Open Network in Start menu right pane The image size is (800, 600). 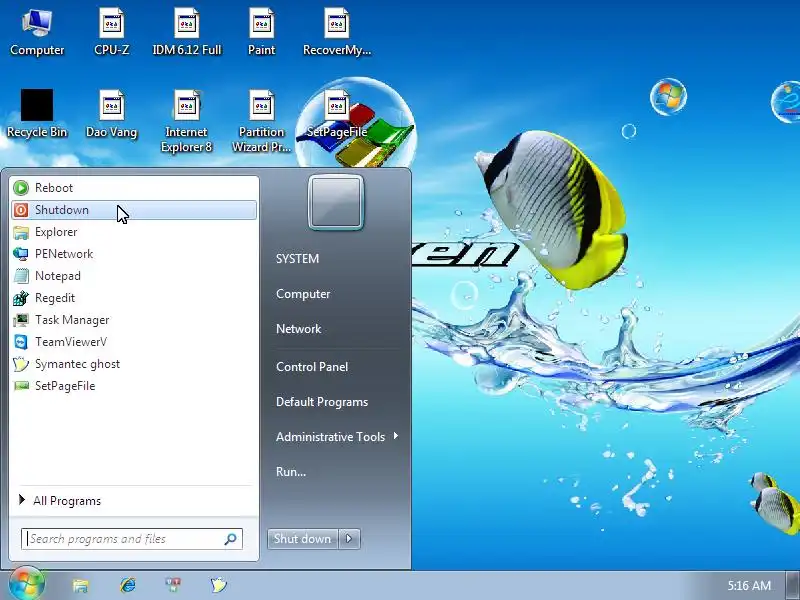(x=298, y=329)
